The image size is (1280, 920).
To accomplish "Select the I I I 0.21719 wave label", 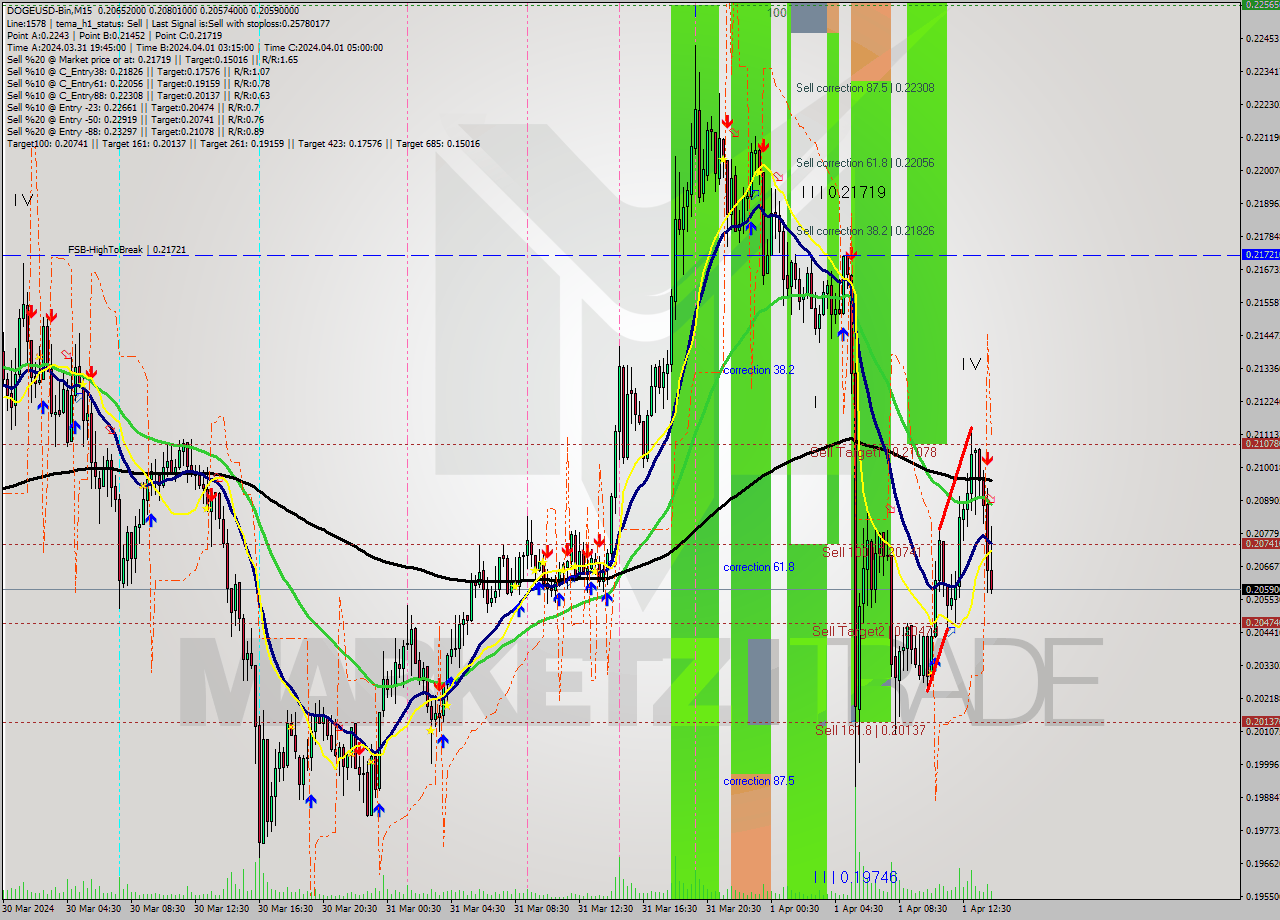I will pos(844,191).
